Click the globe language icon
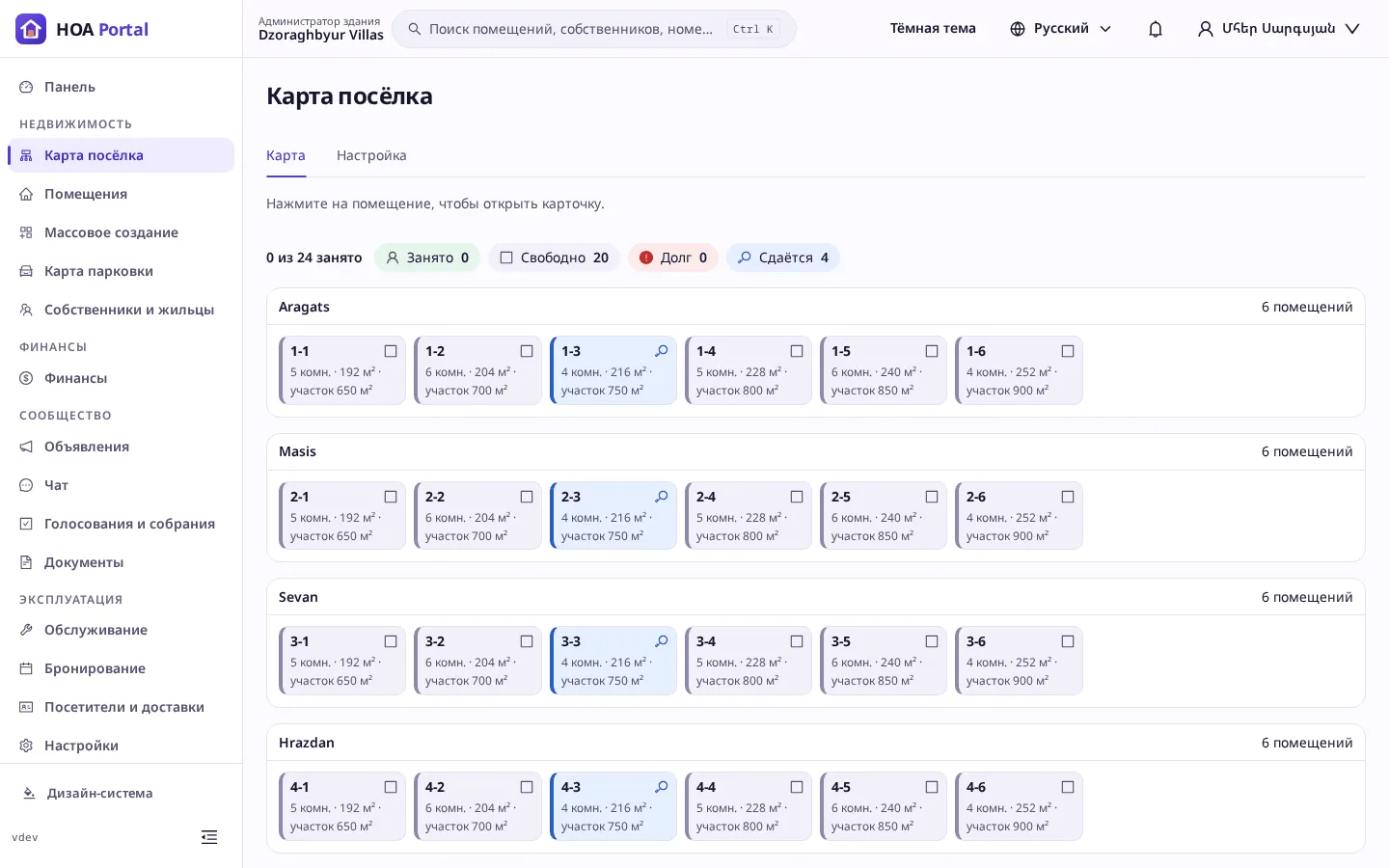 [x=1018, y=29]
